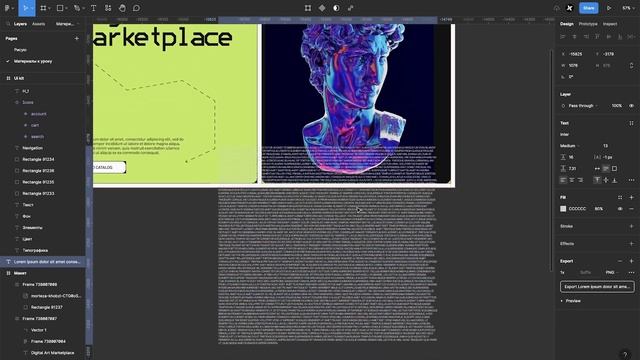Select the Pen tool

tap(77, 8)
